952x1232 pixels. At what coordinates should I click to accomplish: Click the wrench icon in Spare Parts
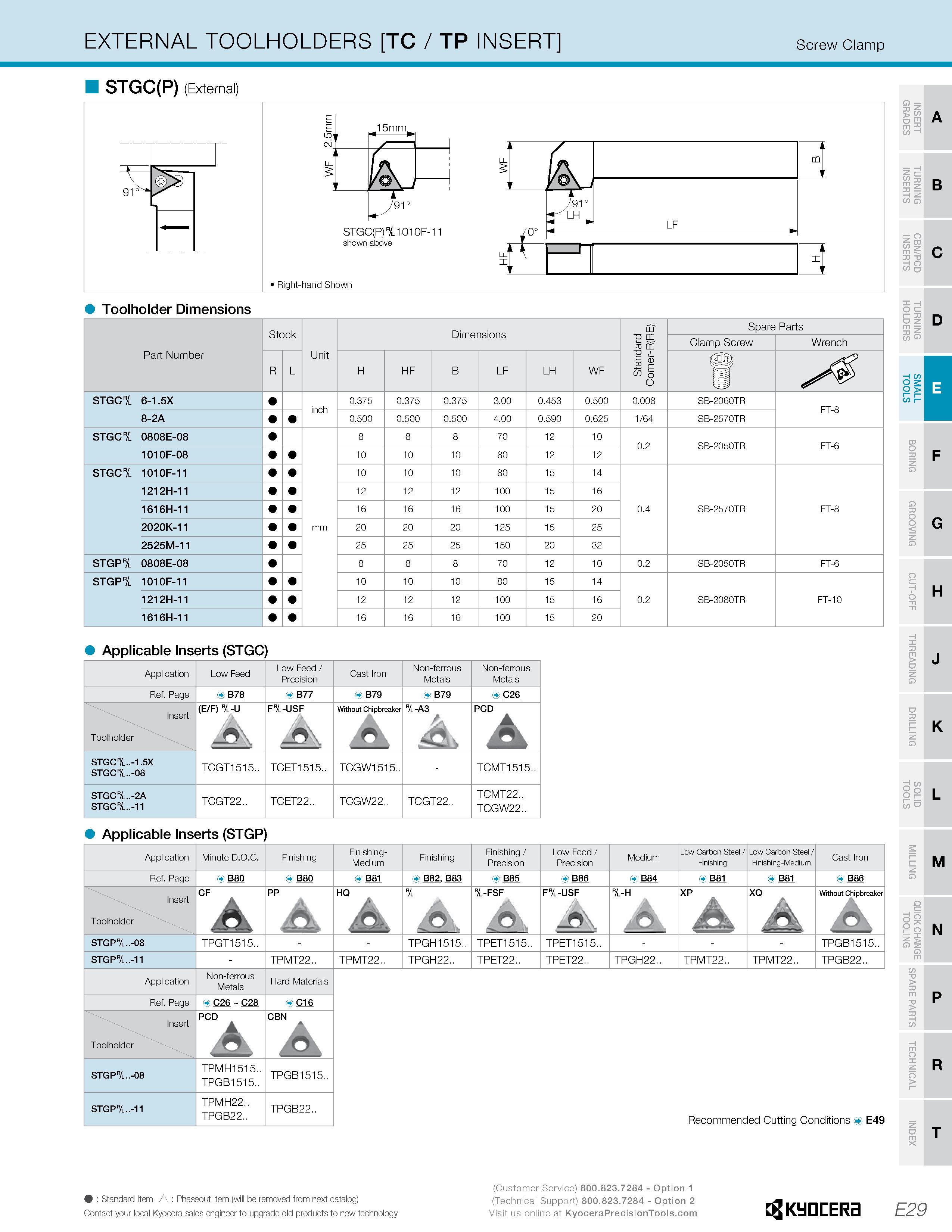coord(830,371)
